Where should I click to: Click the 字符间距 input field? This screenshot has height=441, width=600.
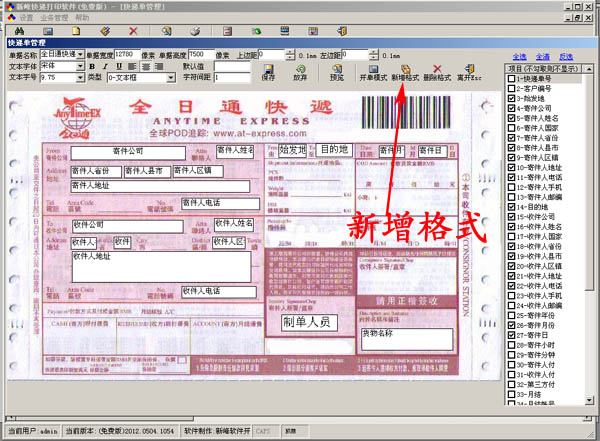click(x=232, y=78)
